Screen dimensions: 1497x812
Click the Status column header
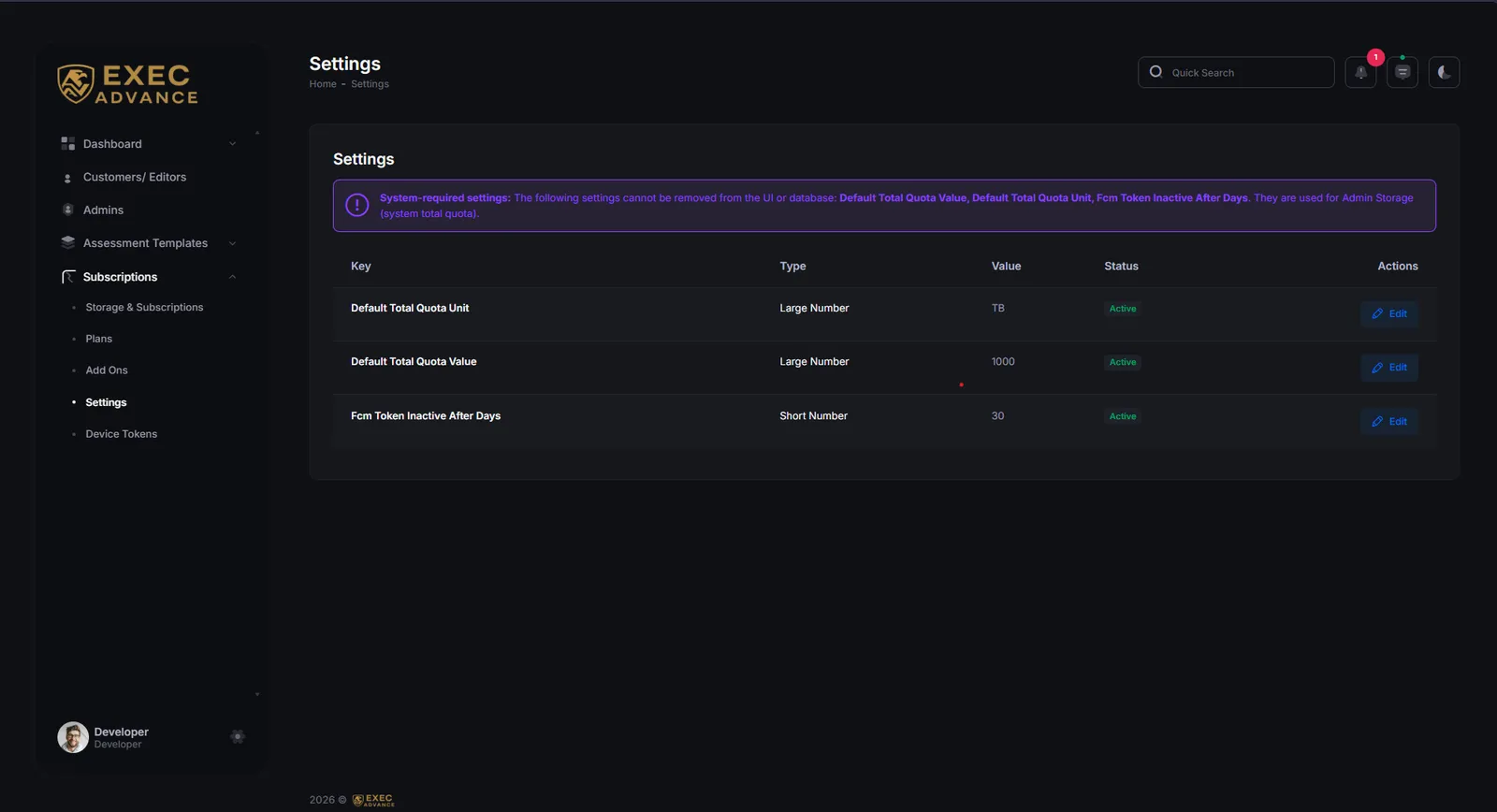(x=1121, y=267)
